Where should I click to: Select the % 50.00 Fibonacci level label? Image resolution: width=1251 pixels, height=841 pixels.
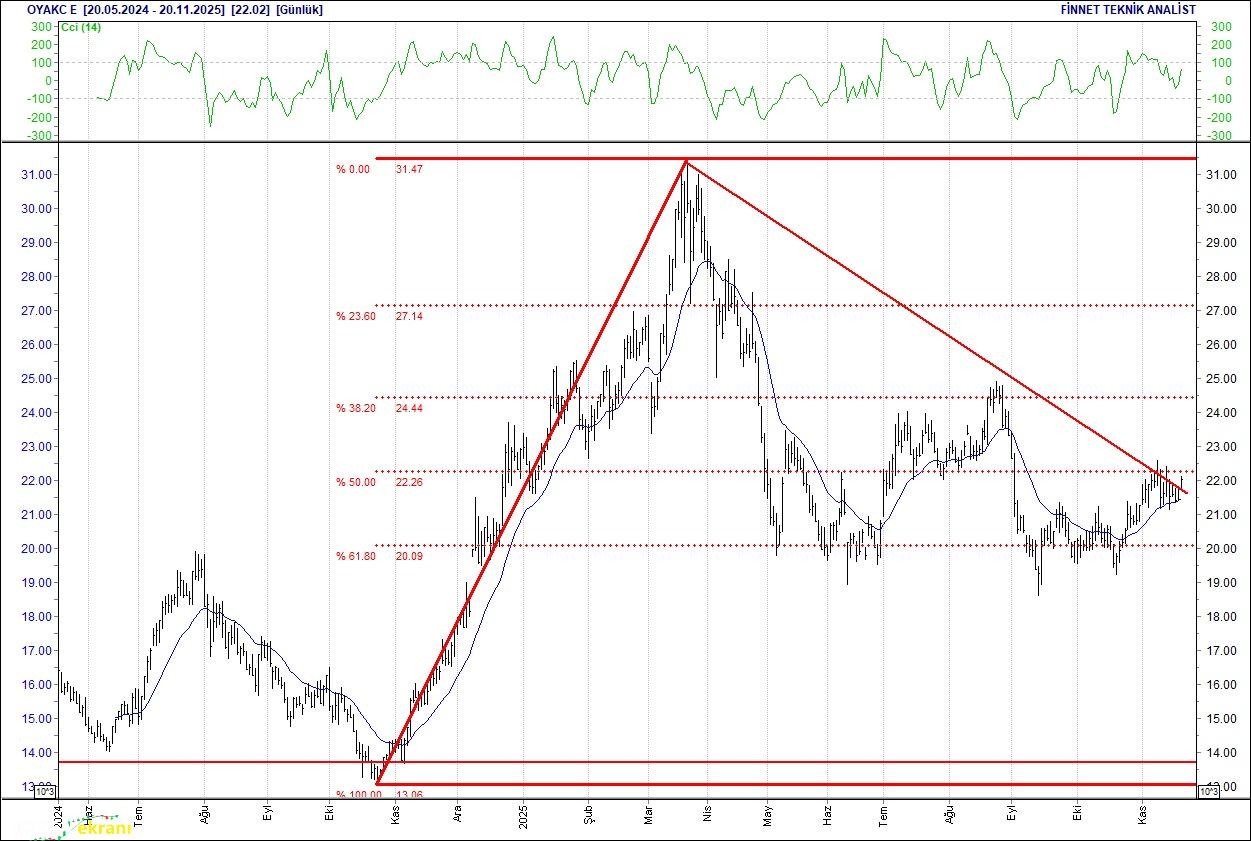pos(355,483)
